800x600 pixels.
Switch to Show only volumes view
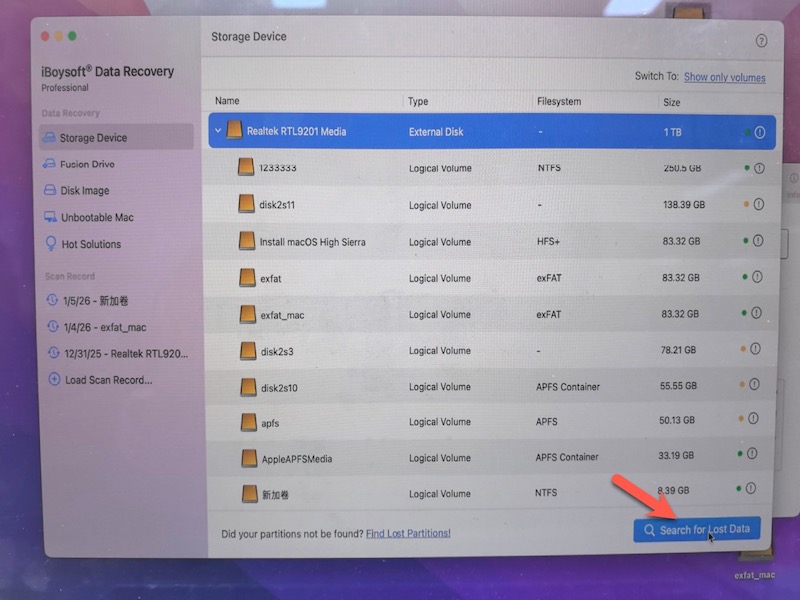(x=723, y=76)
